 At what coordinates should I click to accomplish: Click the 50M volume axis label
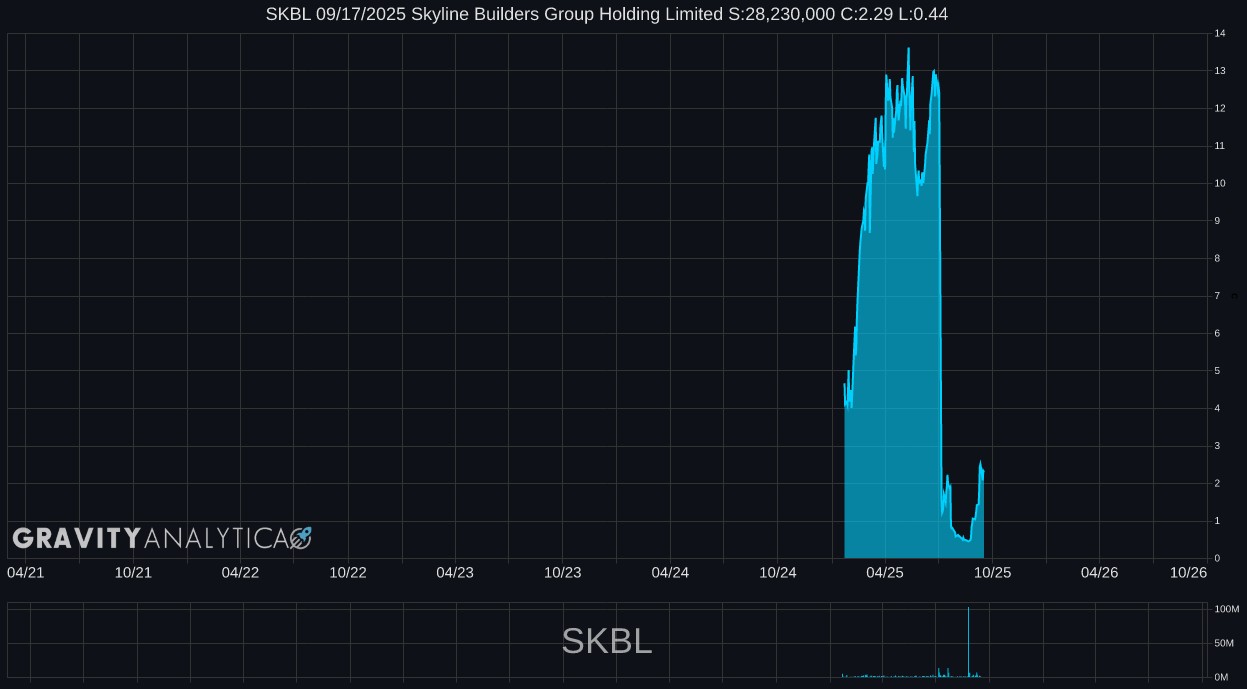(x=1224, y=643)
